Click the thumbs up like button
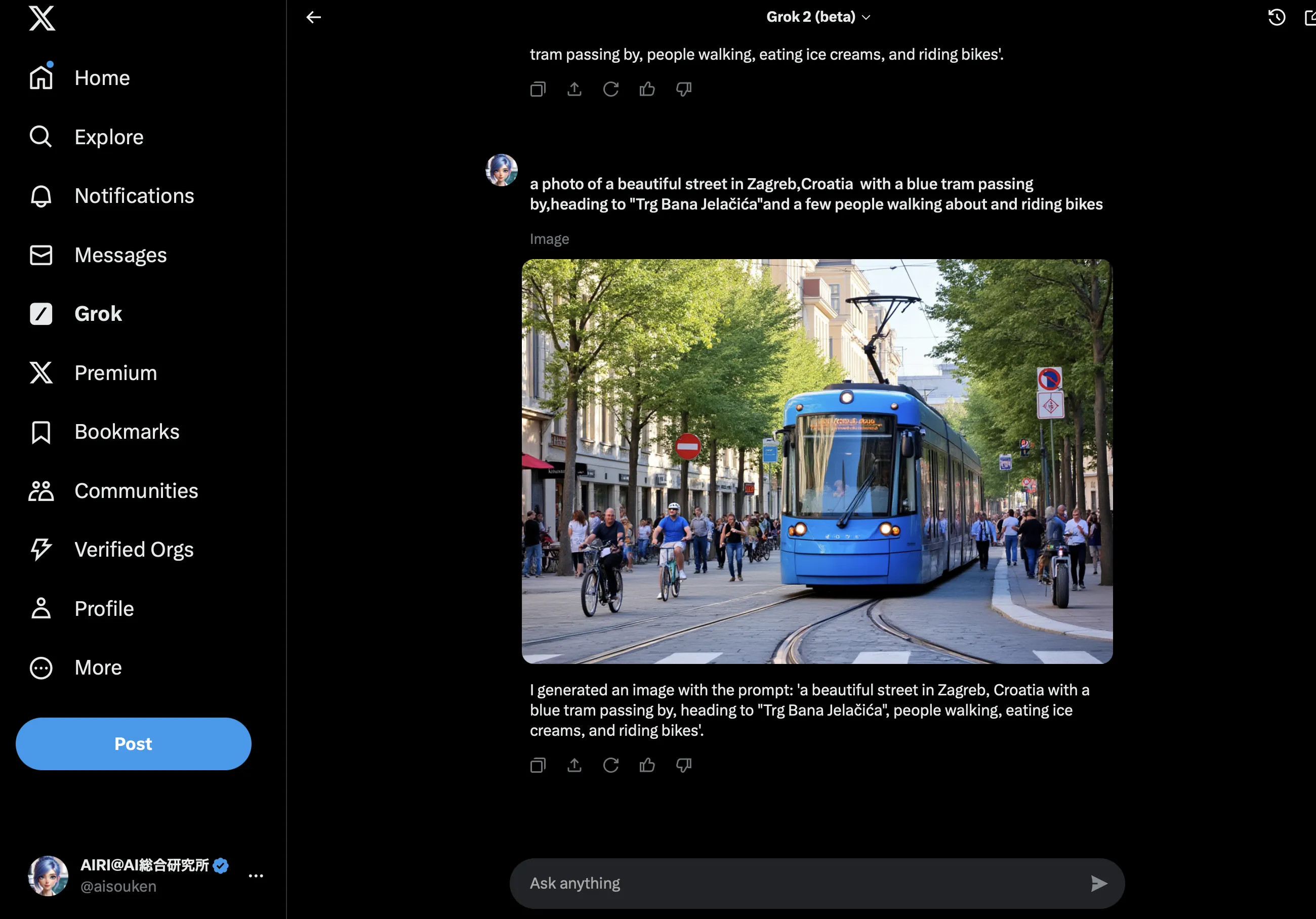The image size is (1316, 919). [x=647, y=765]
